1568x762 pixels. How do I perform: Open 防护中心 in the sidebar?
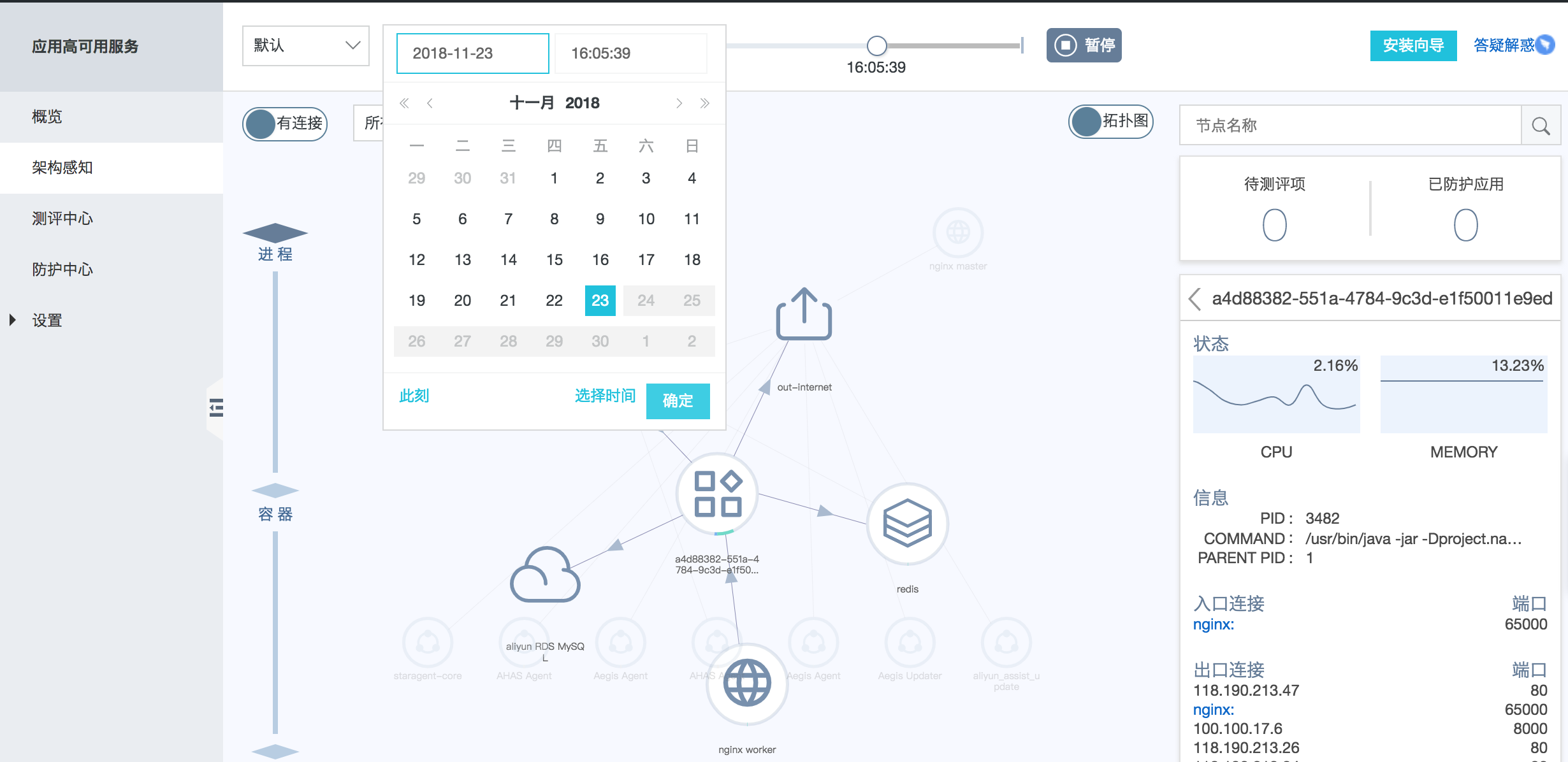(62, 269)
